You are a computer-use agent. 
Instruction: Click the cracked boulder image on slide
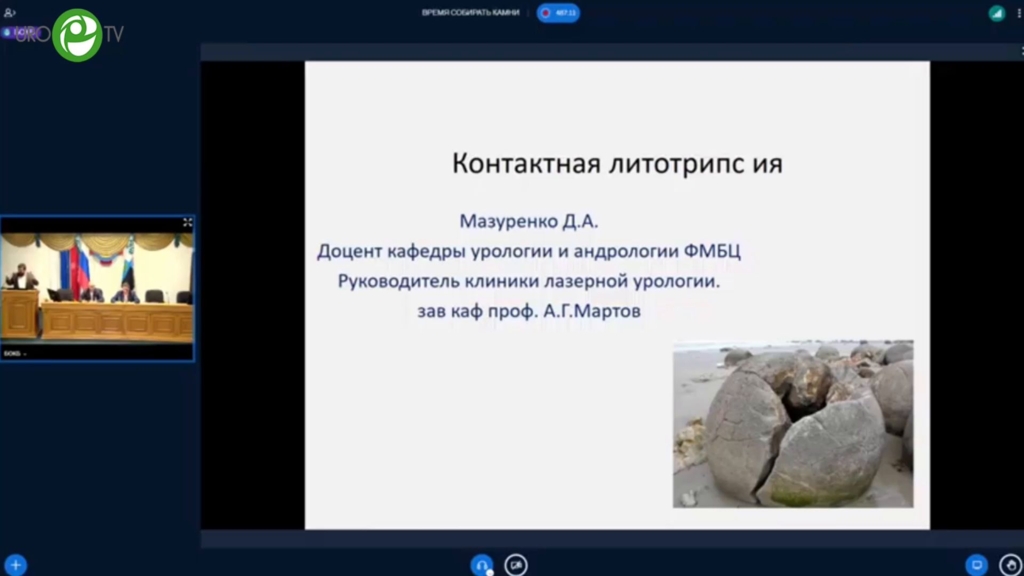click(x=792, y=424)
